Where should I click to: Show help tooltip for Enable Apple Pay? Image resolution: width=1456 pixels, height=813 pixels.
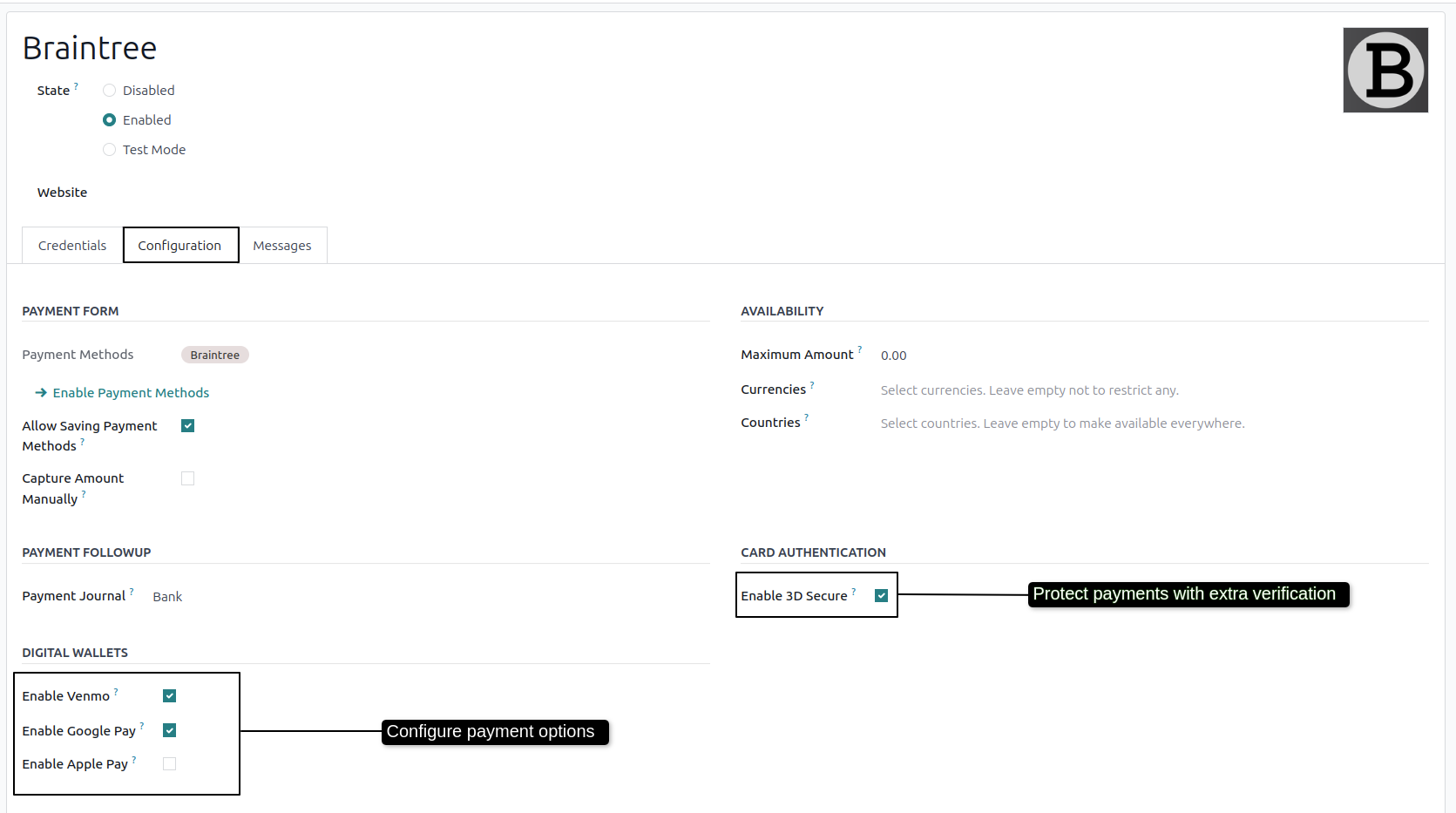[134, 759]
